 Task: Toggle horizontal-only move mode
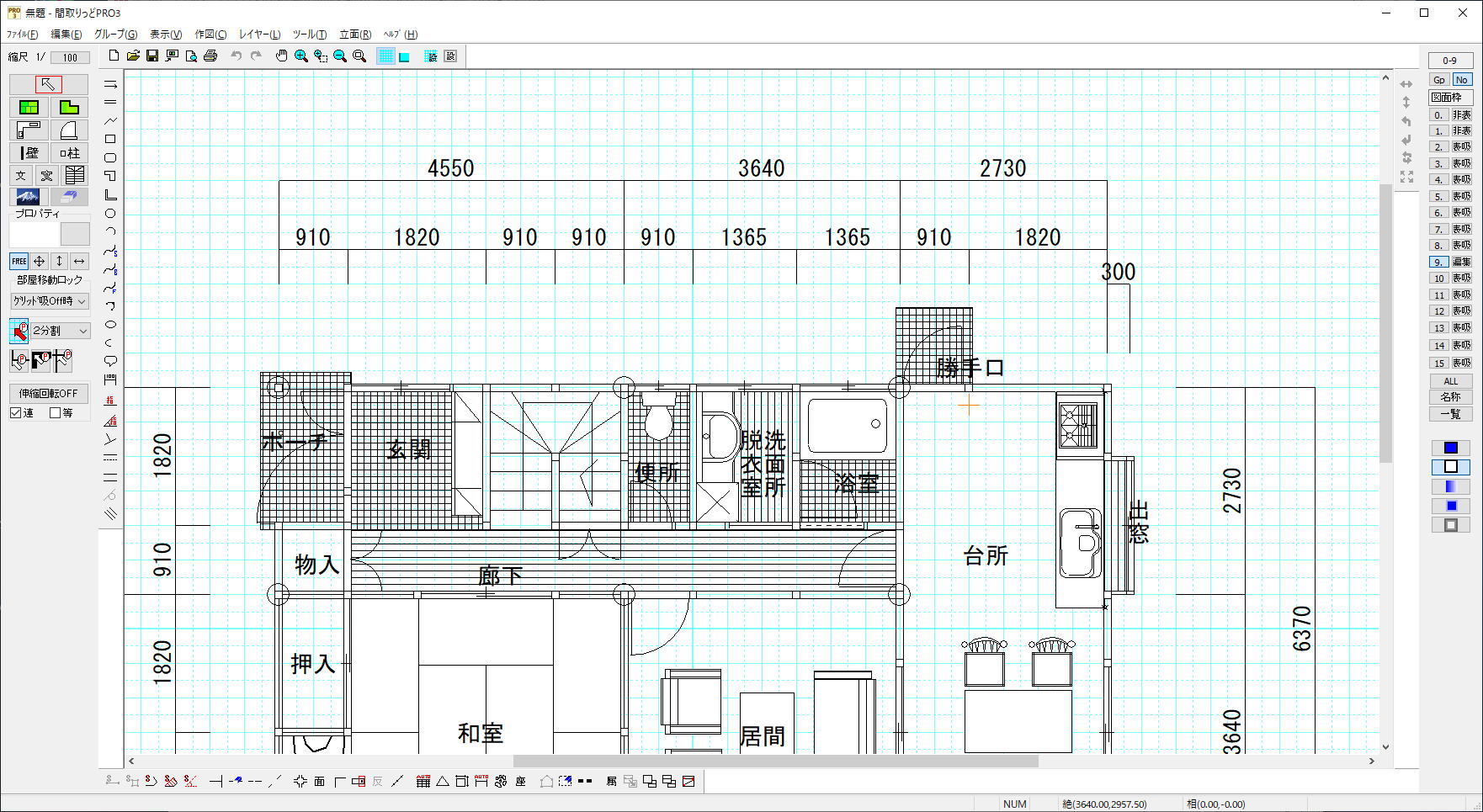(79, 261)
